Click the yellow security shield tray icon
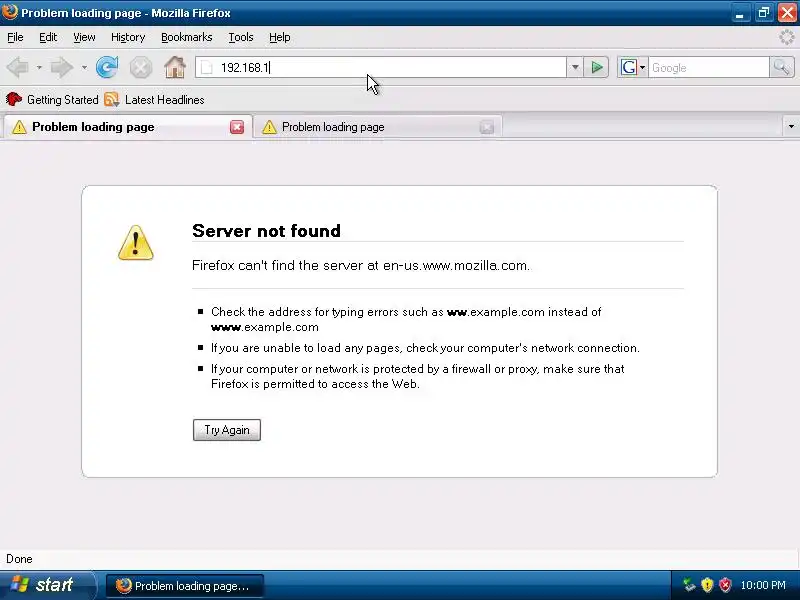The image size is (800, 600). (707, 585)
